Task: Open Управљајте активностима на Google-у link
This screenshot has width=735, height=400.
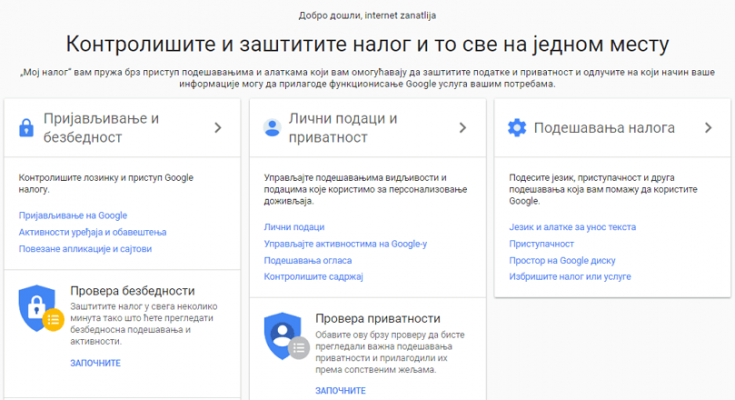Action: pyautogui.click(x=345, y=244)
